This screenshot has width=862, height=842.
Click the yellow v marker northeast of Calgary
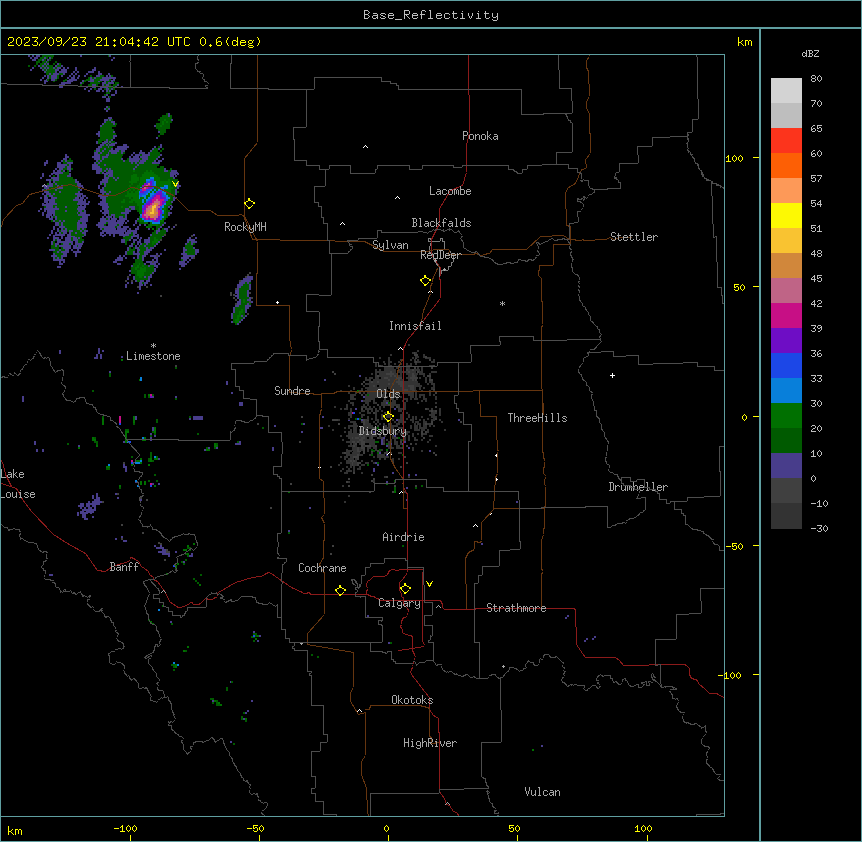[429, 584]
